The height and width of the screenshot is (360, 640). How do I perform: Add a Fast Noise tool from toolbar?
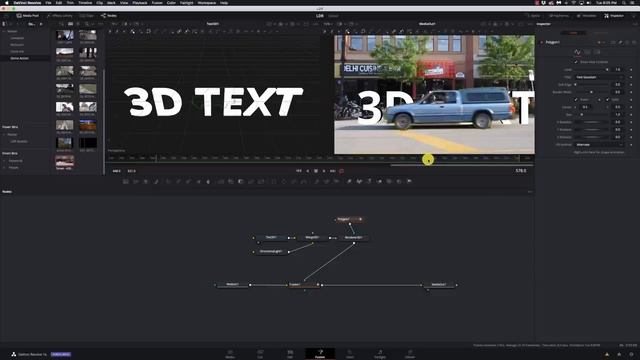[136, 181]
